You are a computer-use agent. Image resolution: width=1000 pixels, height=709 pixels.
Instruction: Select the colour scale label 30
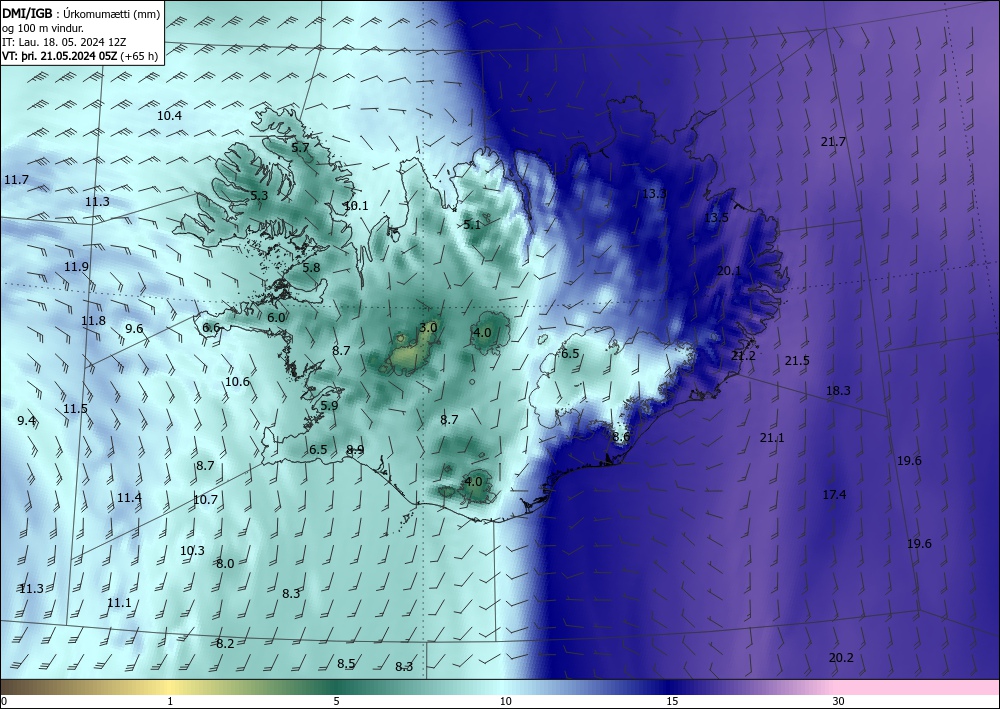point(839,702)
